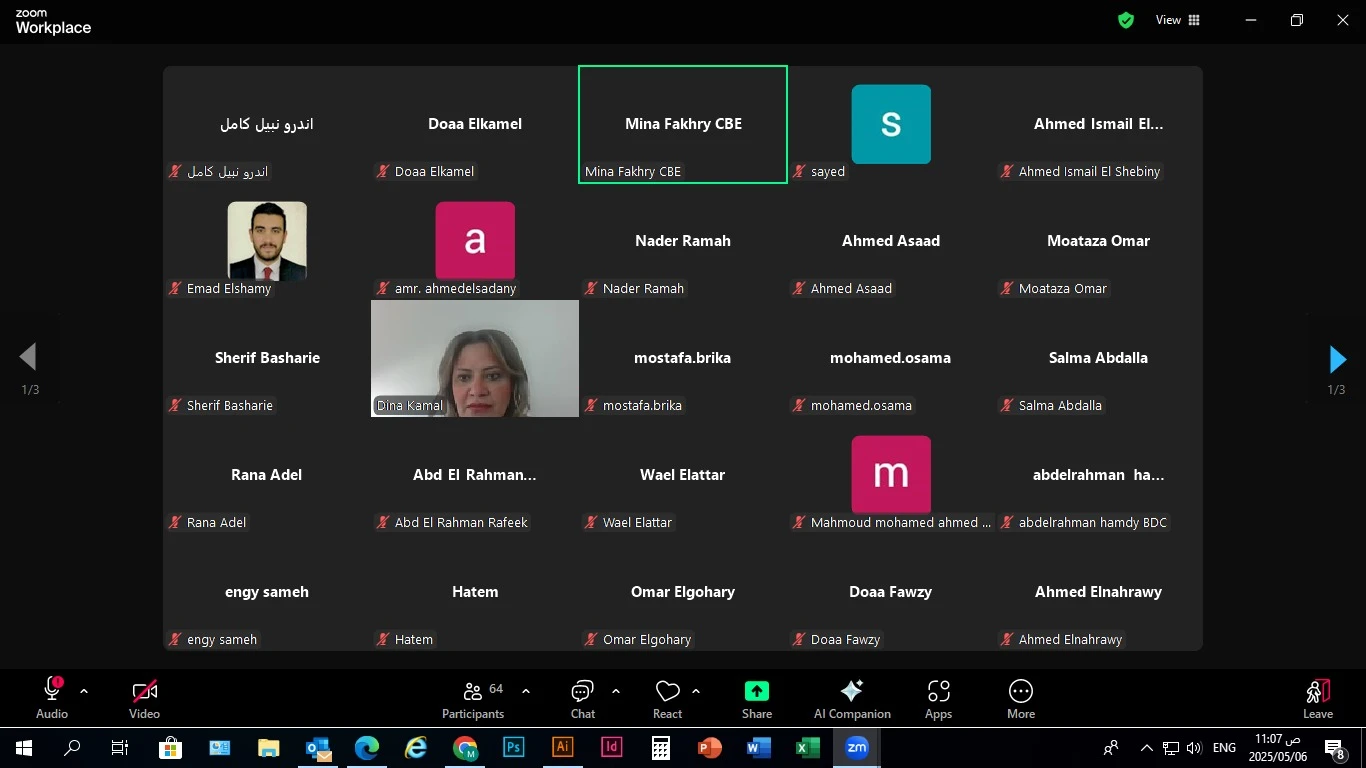Screen dimensions: 1366x768
Task: Expand audio options arrow beside microphone
Action: click(x=84, y=691)
